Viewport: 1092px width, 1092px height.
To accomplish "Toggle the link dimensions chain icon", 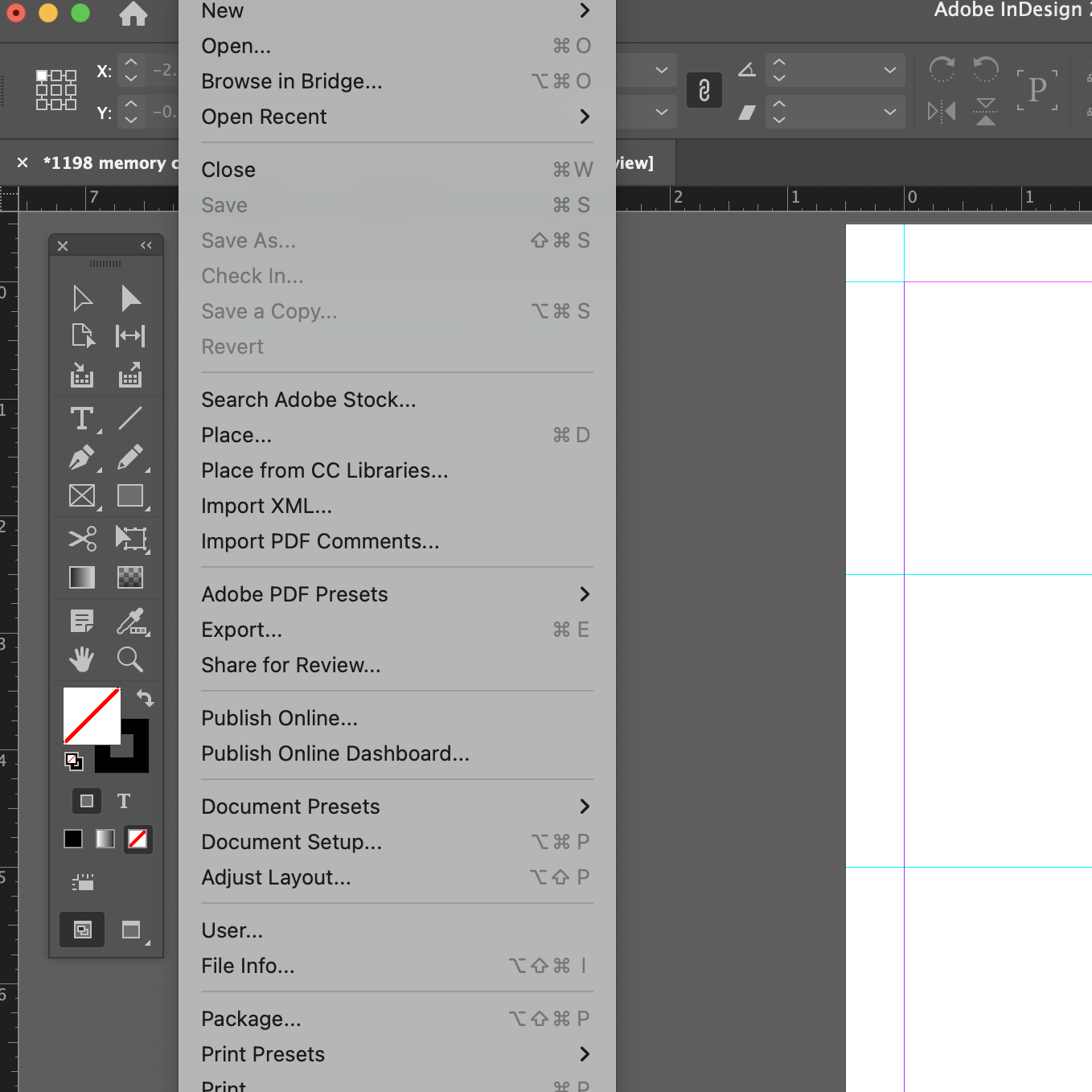I will click(x=704, y=90).
